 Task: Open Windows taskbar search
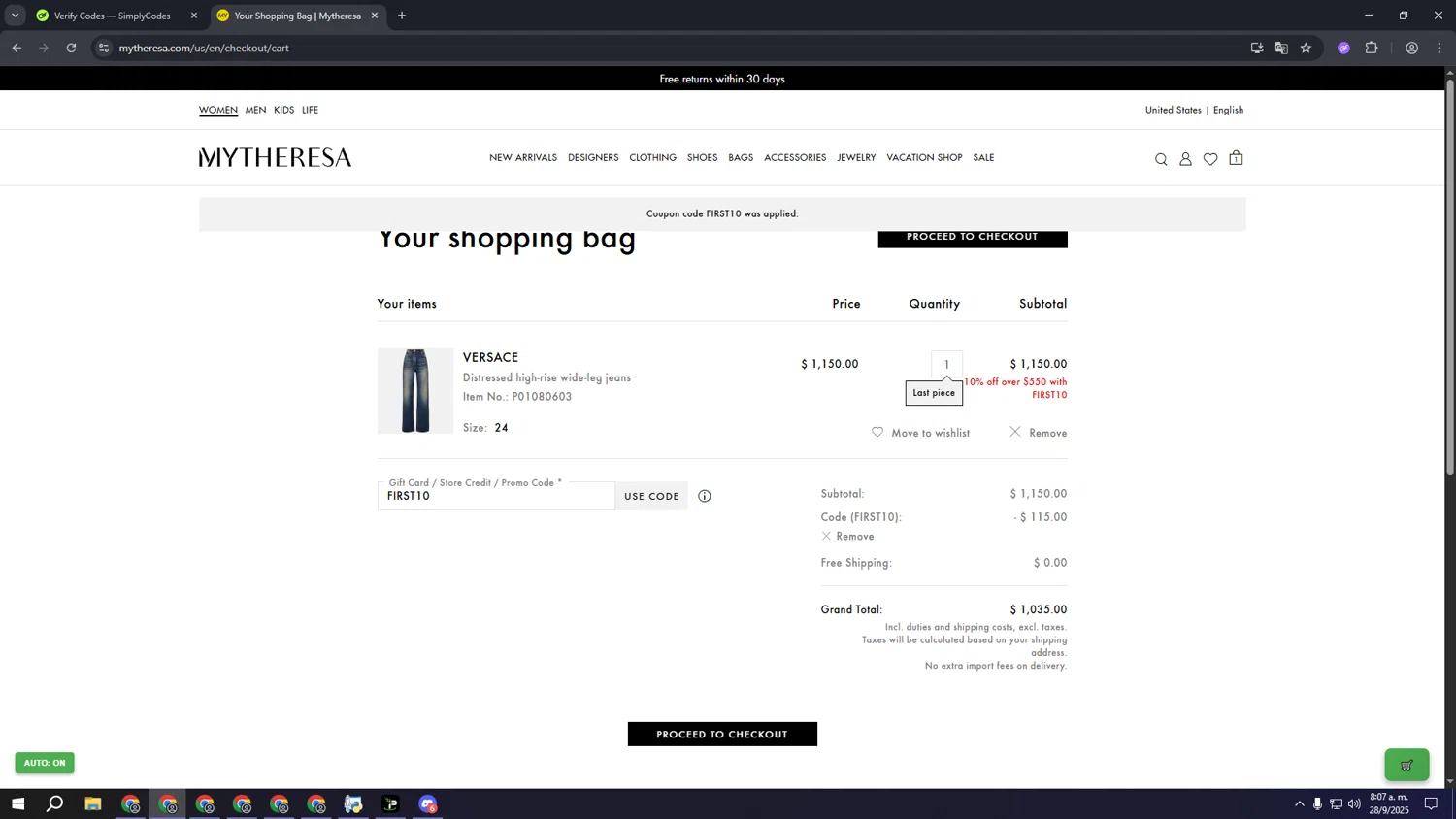pyautogui.click(x=55, y=803)
